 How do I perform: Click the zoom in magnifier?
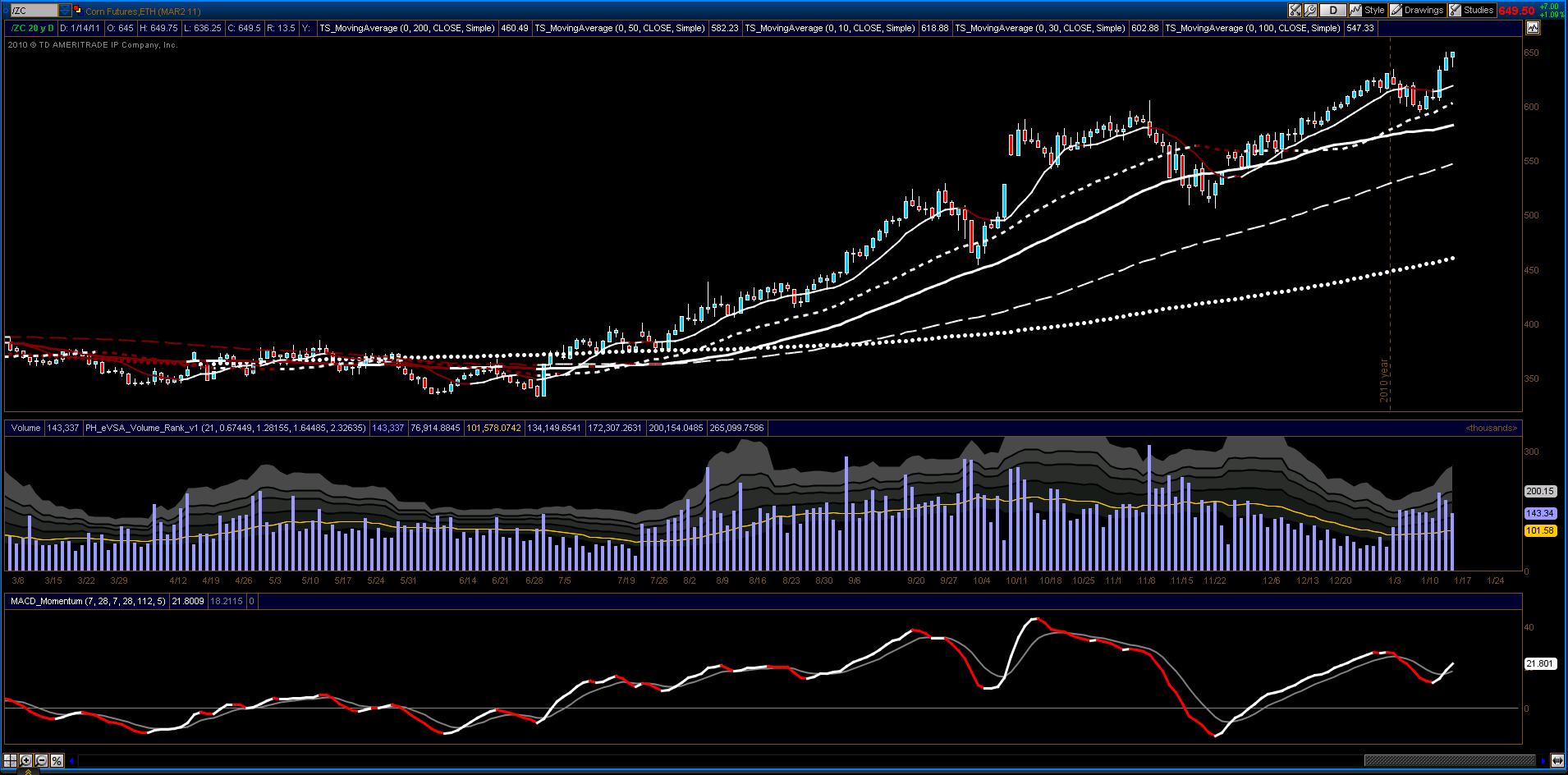tap(26, 760)
